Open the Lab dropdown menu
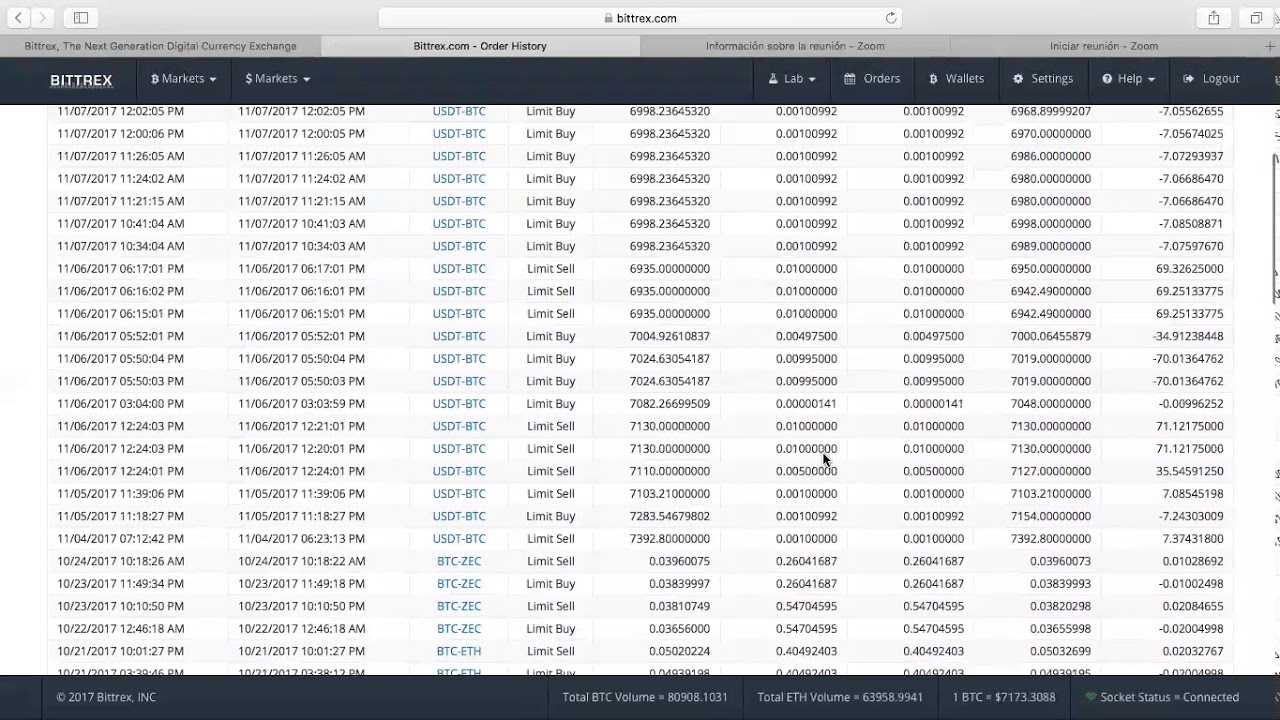The image size is (1280, 720). click(x=792, y=79)
